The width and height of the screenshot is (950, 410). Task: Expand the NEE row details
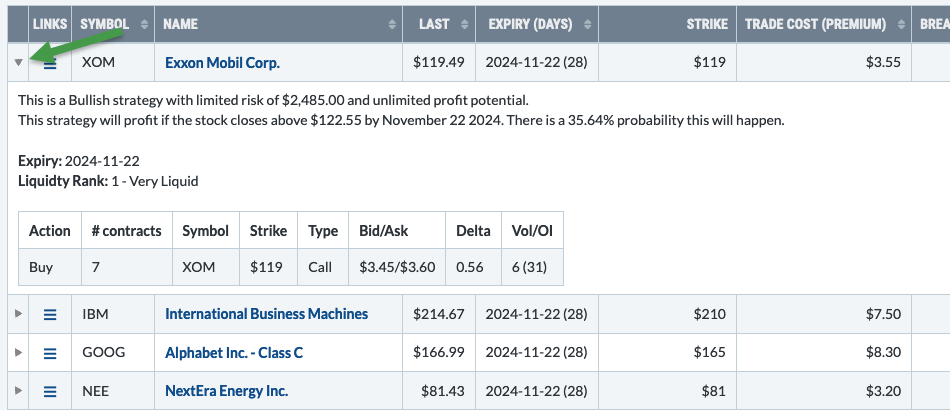(x=18, y=391)
